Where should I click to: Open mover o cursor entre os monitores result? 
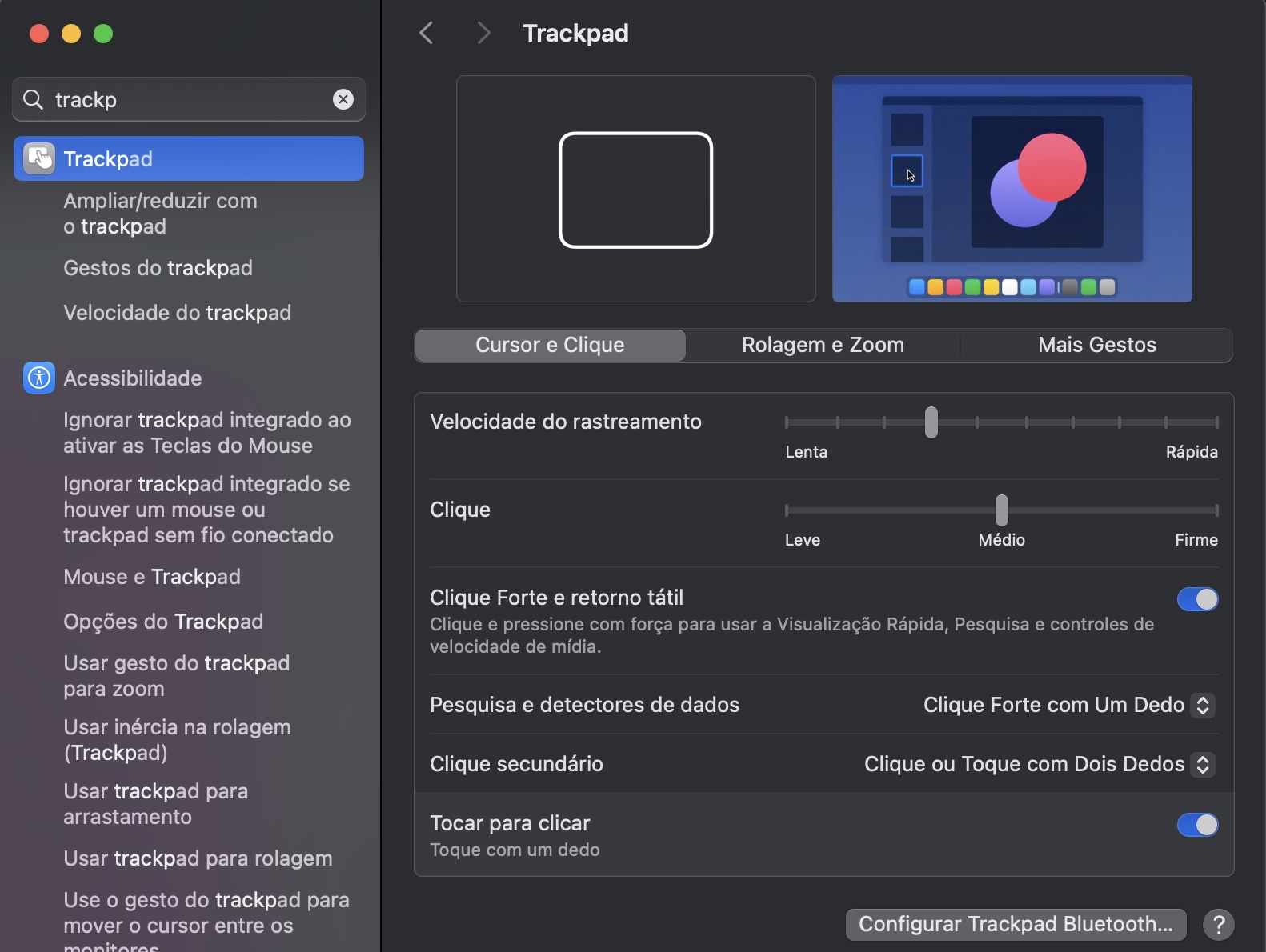coord(206,920)
